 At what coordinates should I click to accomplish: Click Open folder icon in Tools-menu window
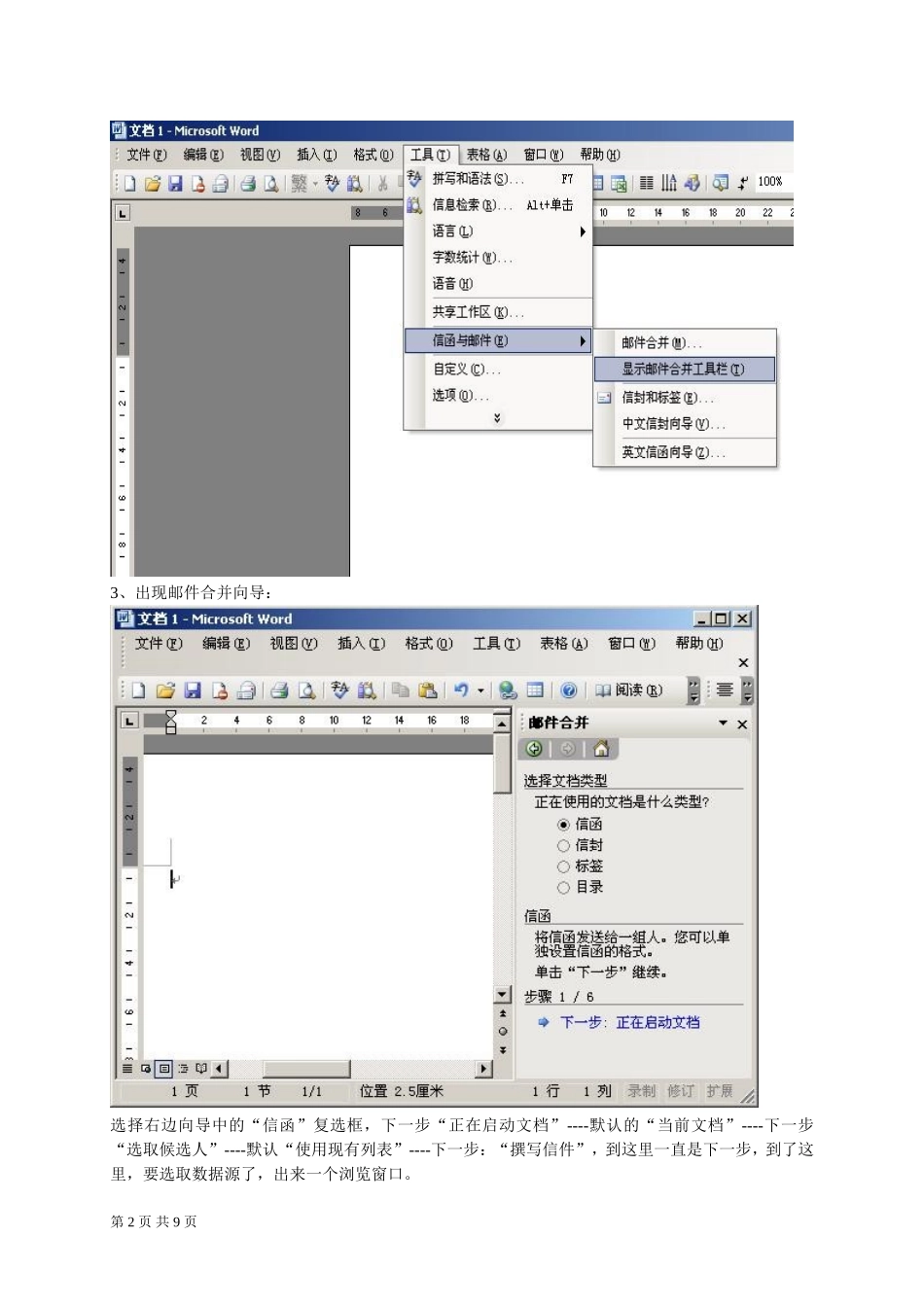click(x=153, y=183)
